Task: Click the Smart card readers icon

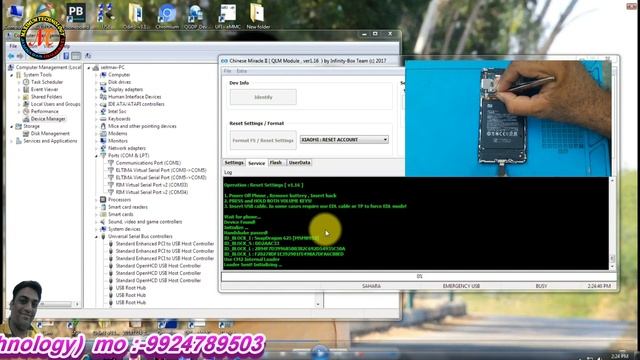Action: (103, 207)
